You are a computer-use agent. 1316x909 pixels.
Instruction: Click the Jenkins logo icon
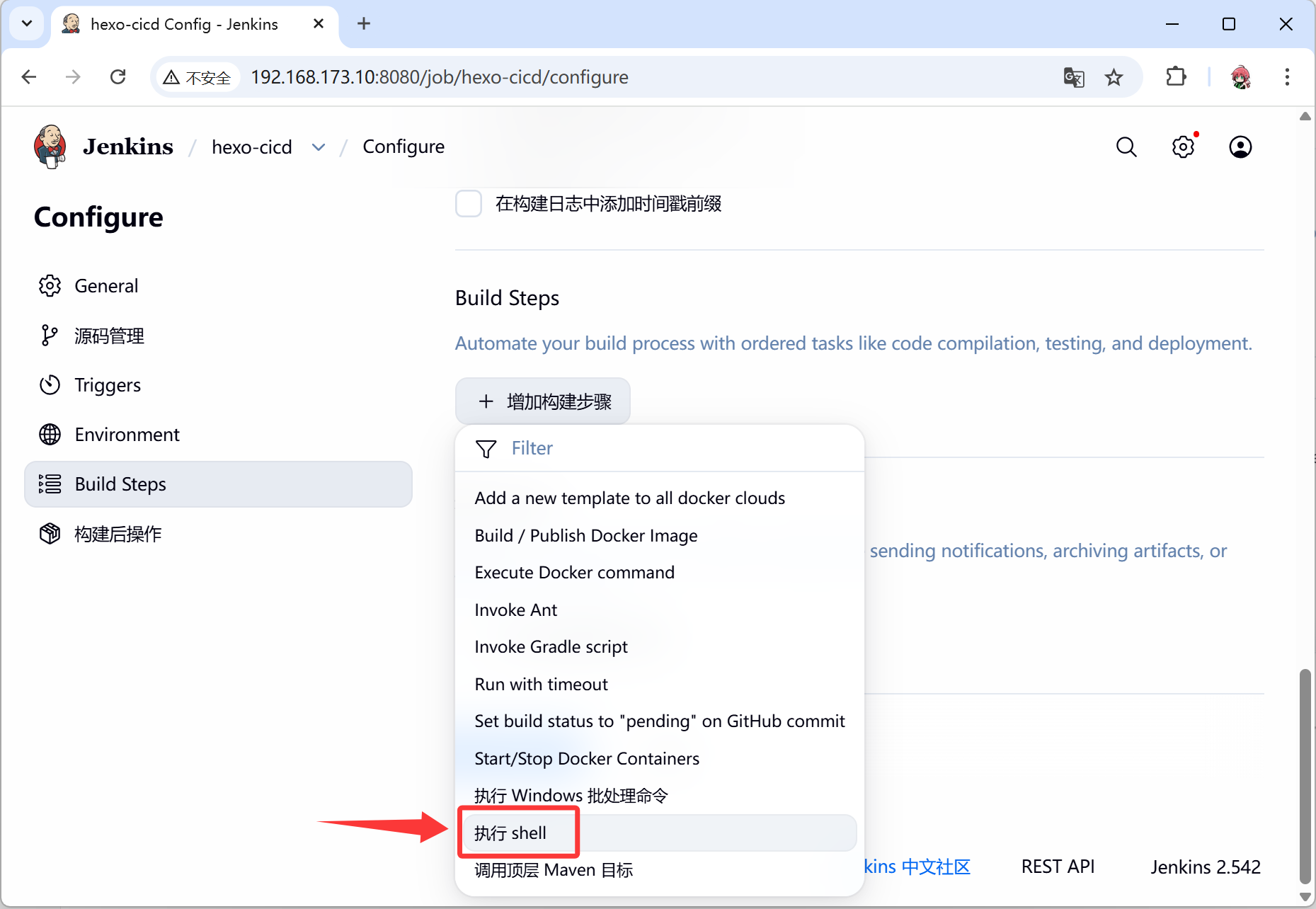tap(50, 147)
